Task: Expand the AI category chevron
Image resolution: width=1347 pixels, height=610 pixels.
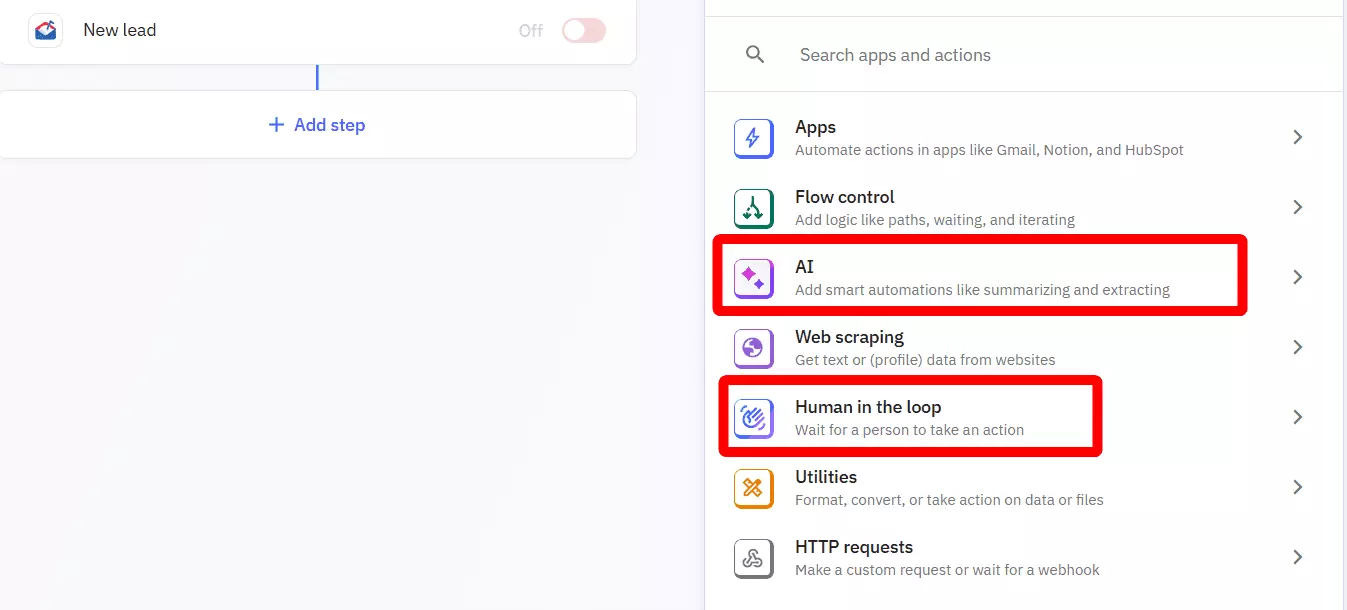Action: [x=1297, y=277]
